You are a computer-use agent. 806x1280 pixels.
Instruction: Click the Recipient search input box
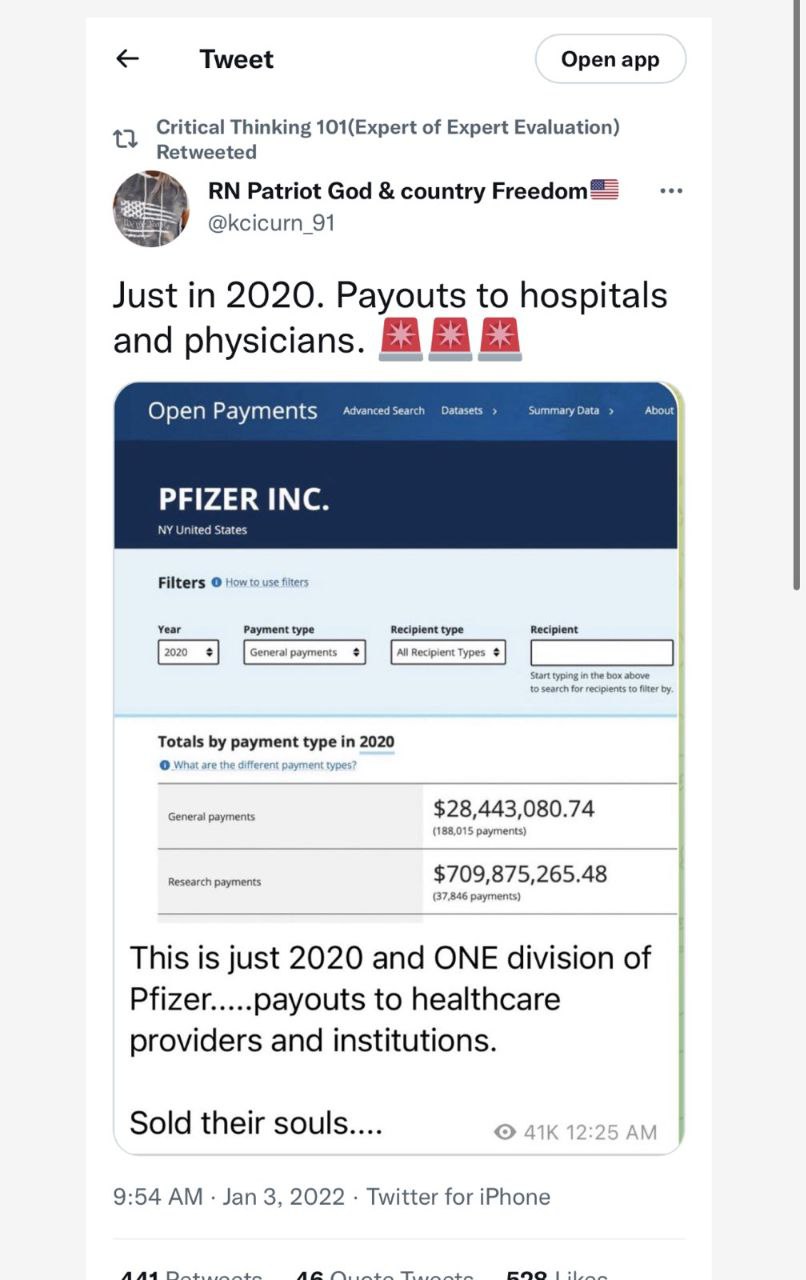point(602,653)
